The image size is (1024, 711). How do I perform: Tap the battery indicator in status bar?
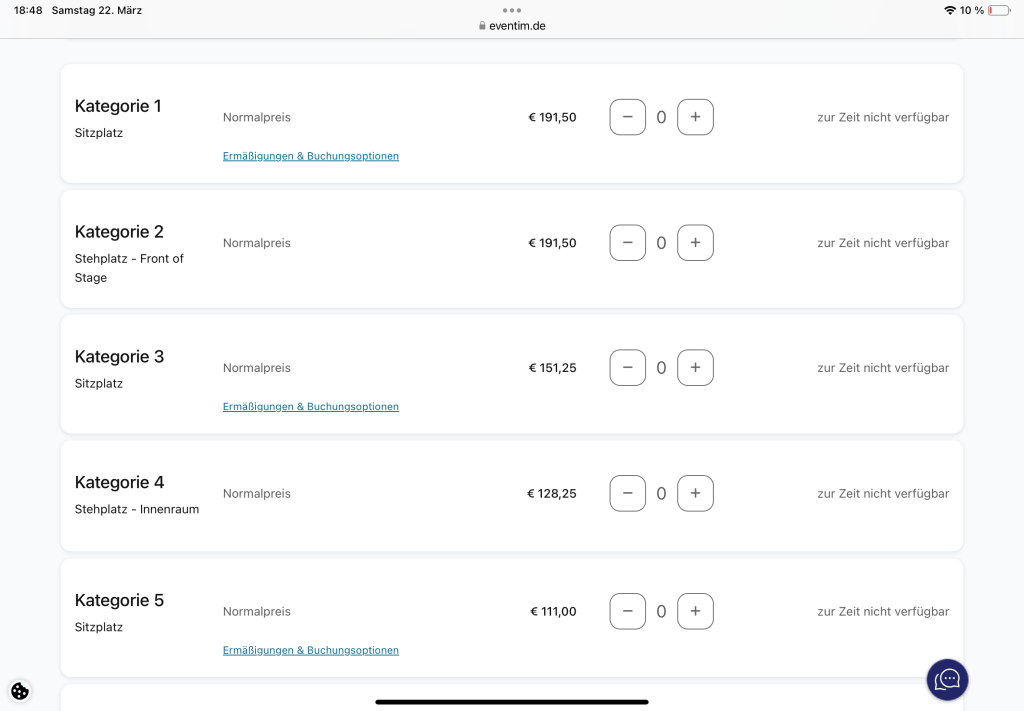click(x=998, y=10)
